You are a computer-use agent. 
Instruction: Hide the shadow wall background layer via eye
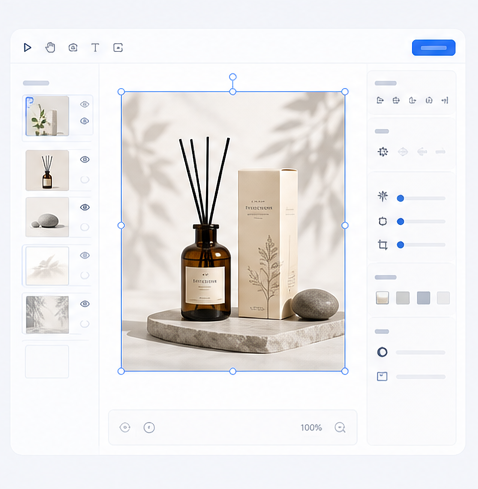point(85,304)
